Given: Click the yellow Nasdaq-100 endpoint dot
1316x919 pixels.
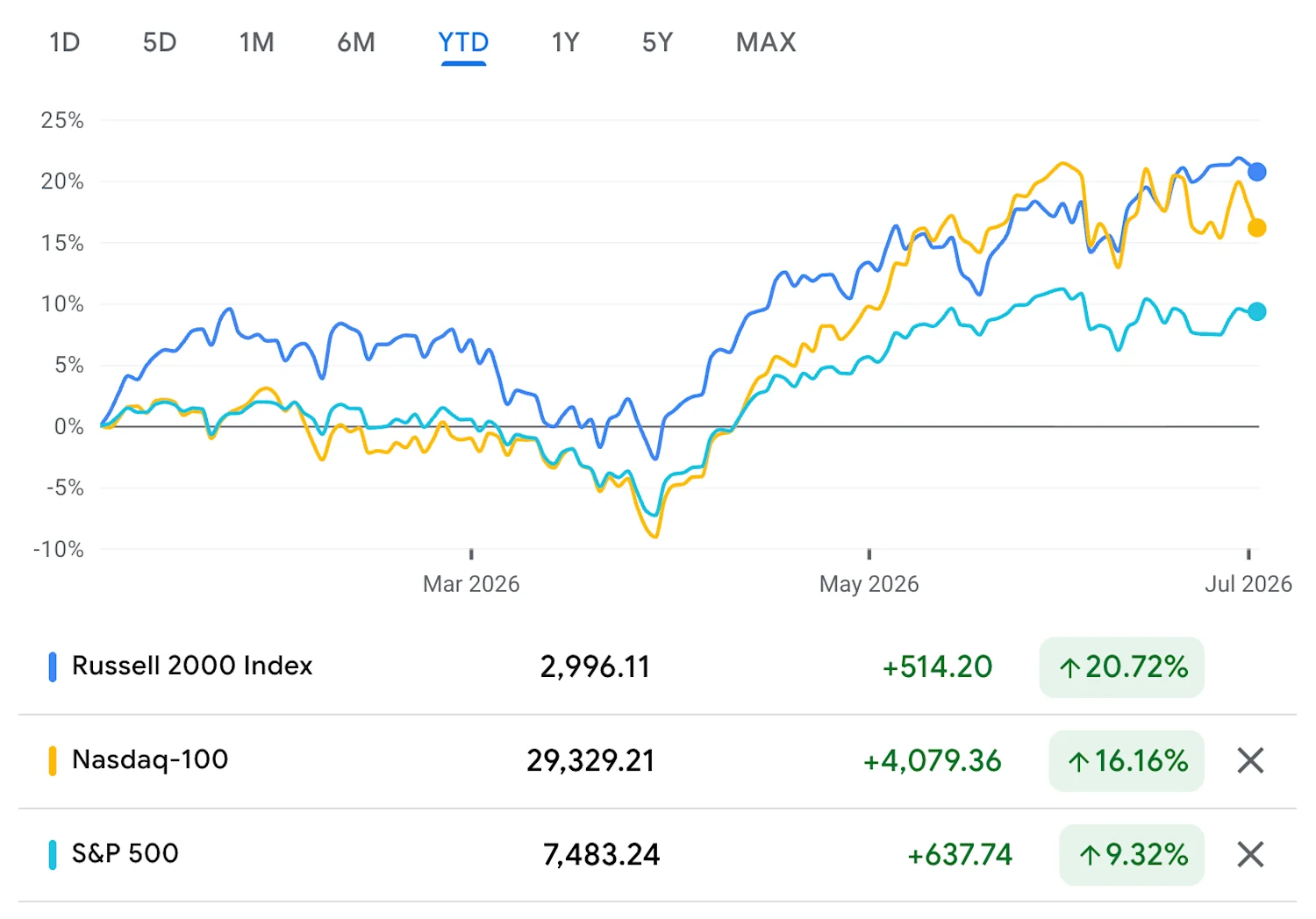Looking at the screenshot, I should [1257, 228].
